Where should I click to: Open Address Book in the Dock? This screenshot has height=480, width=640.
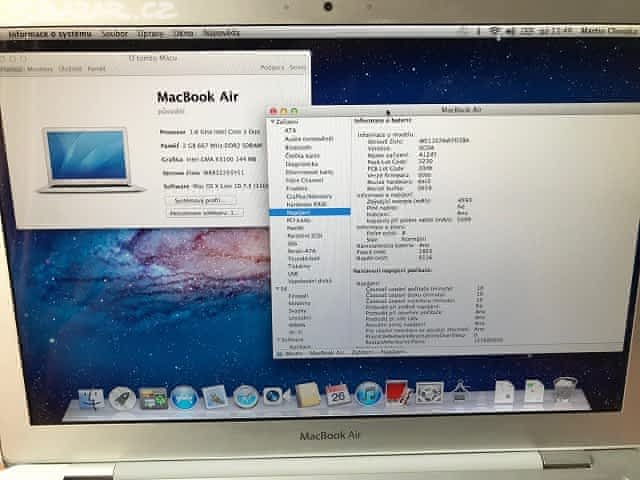coord(307,395)
